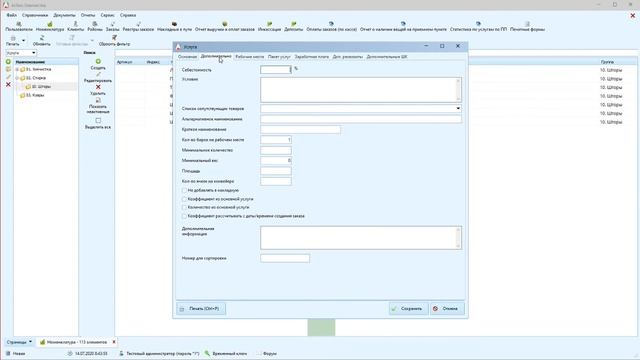Switch to the Основная tab
The width and height of the screenshot is (640, 360).
coord(187,57)
